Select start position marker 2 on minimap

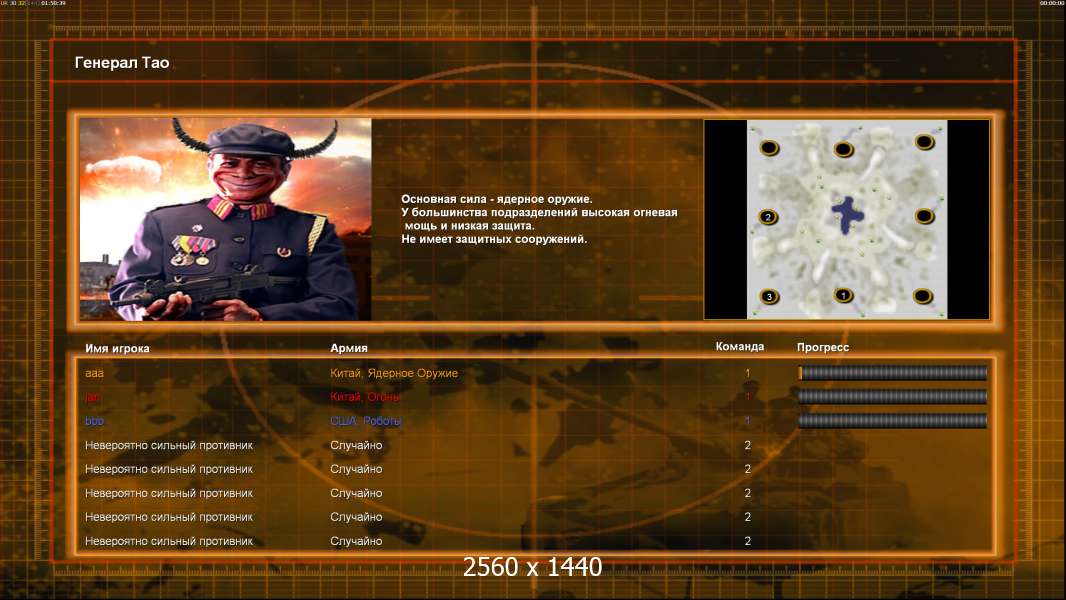[x=768, y=217]
